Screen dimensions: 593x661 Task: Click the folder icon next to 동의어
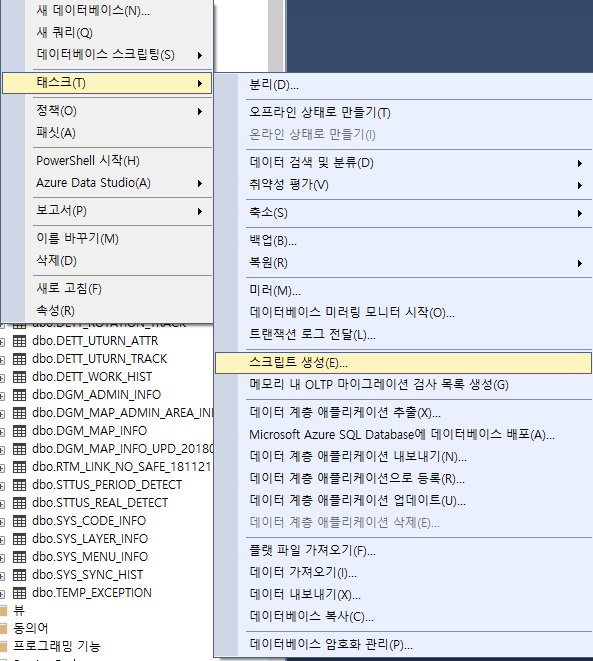click(3, 629)
